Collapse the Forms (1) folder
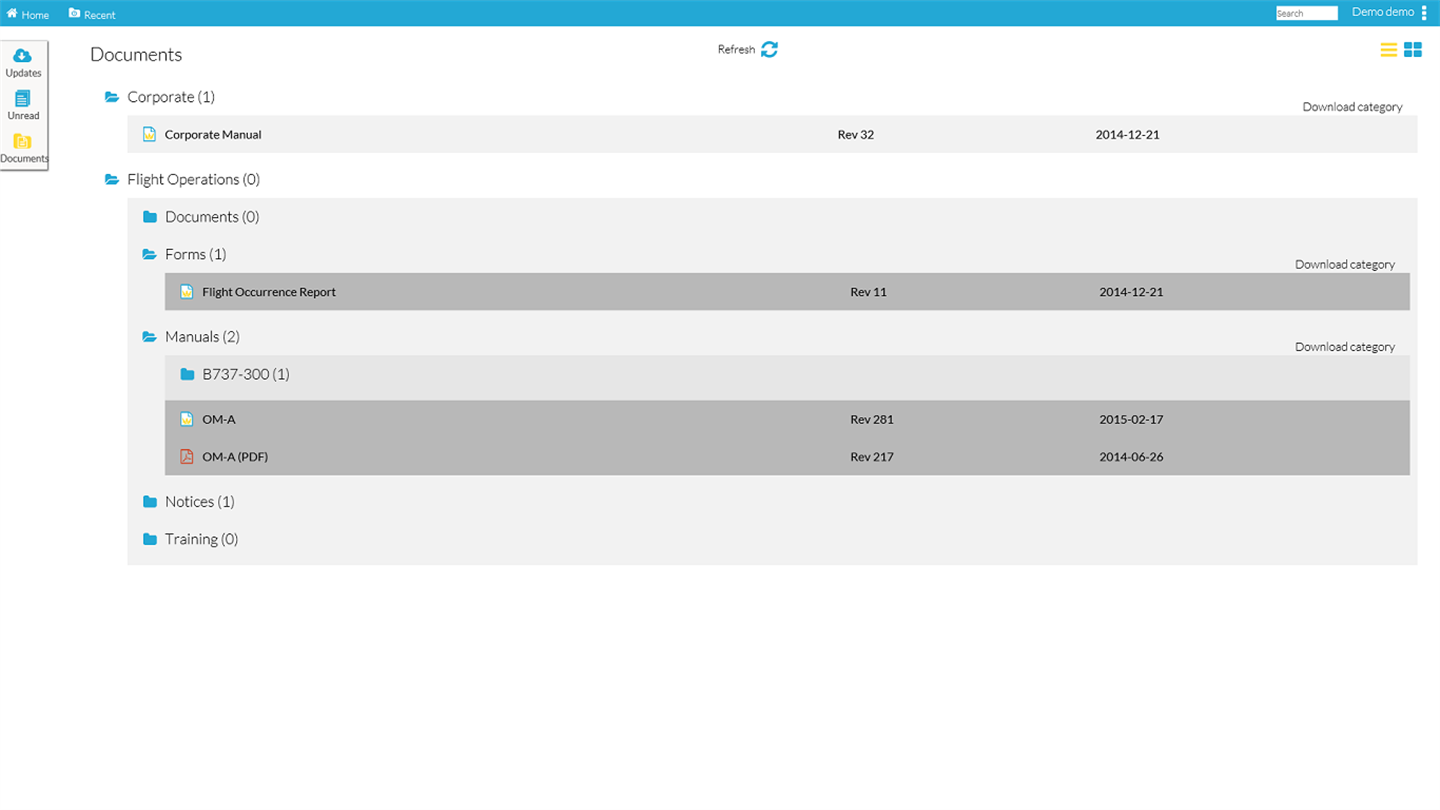The height and width of the screenshot is (810, 1440). tap(150, 255)
